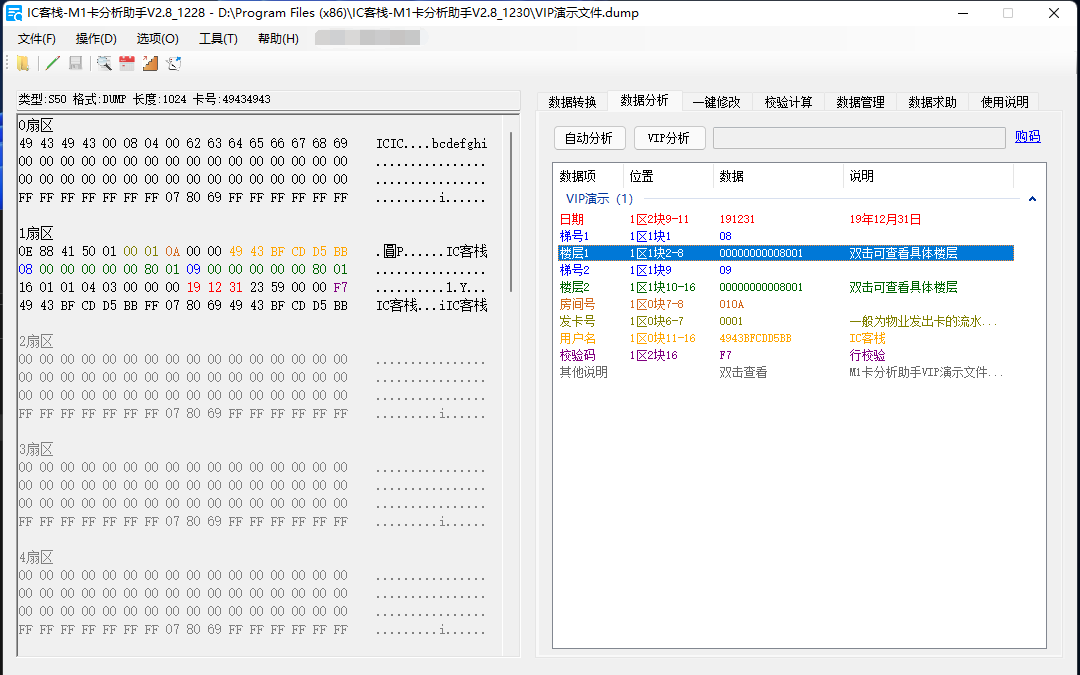Click the card info line with 卡号:49434943
Viewport: 1080px width, 675px height.
pyautogui.click(x=144, y=99)
